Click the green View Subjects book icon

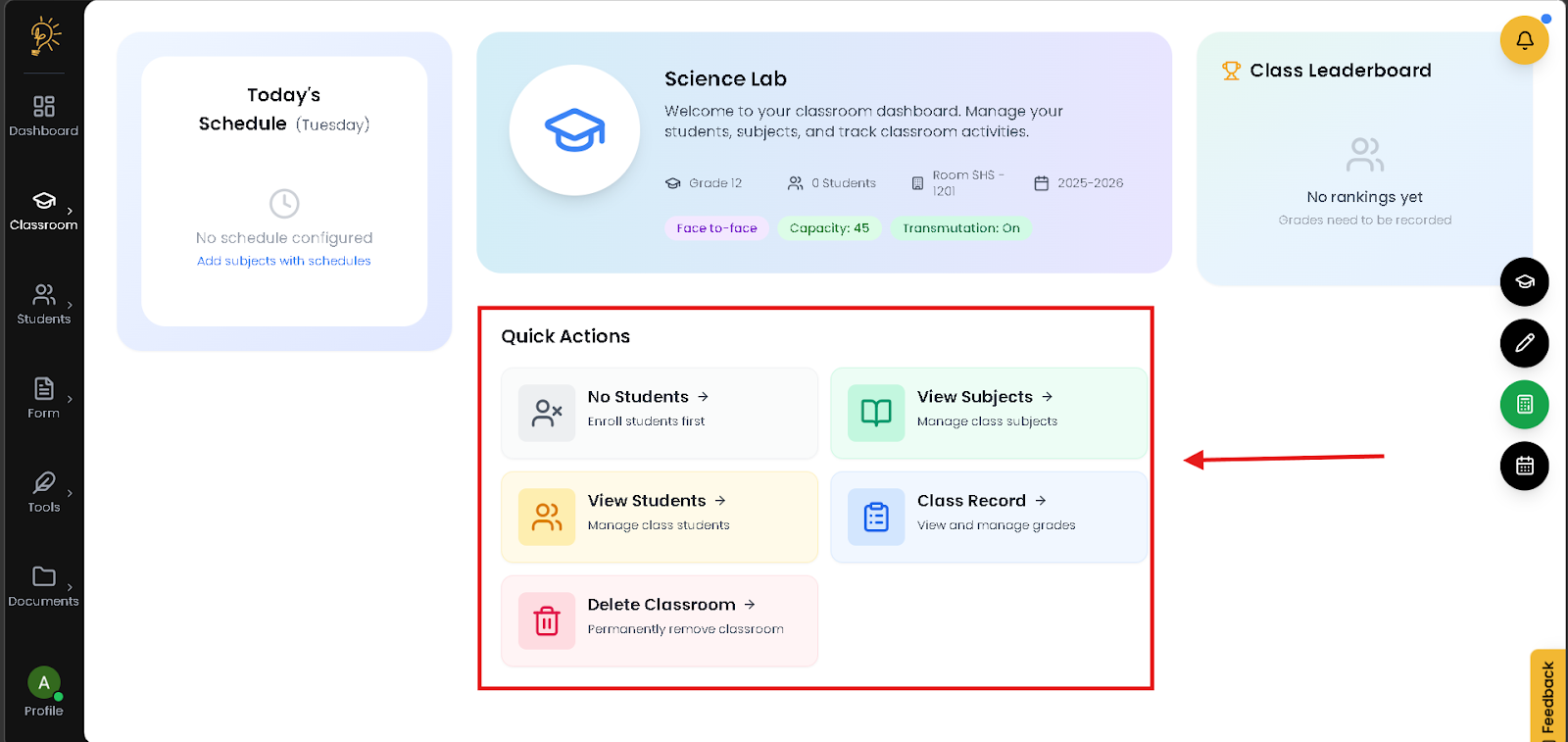tap(876, 413)
